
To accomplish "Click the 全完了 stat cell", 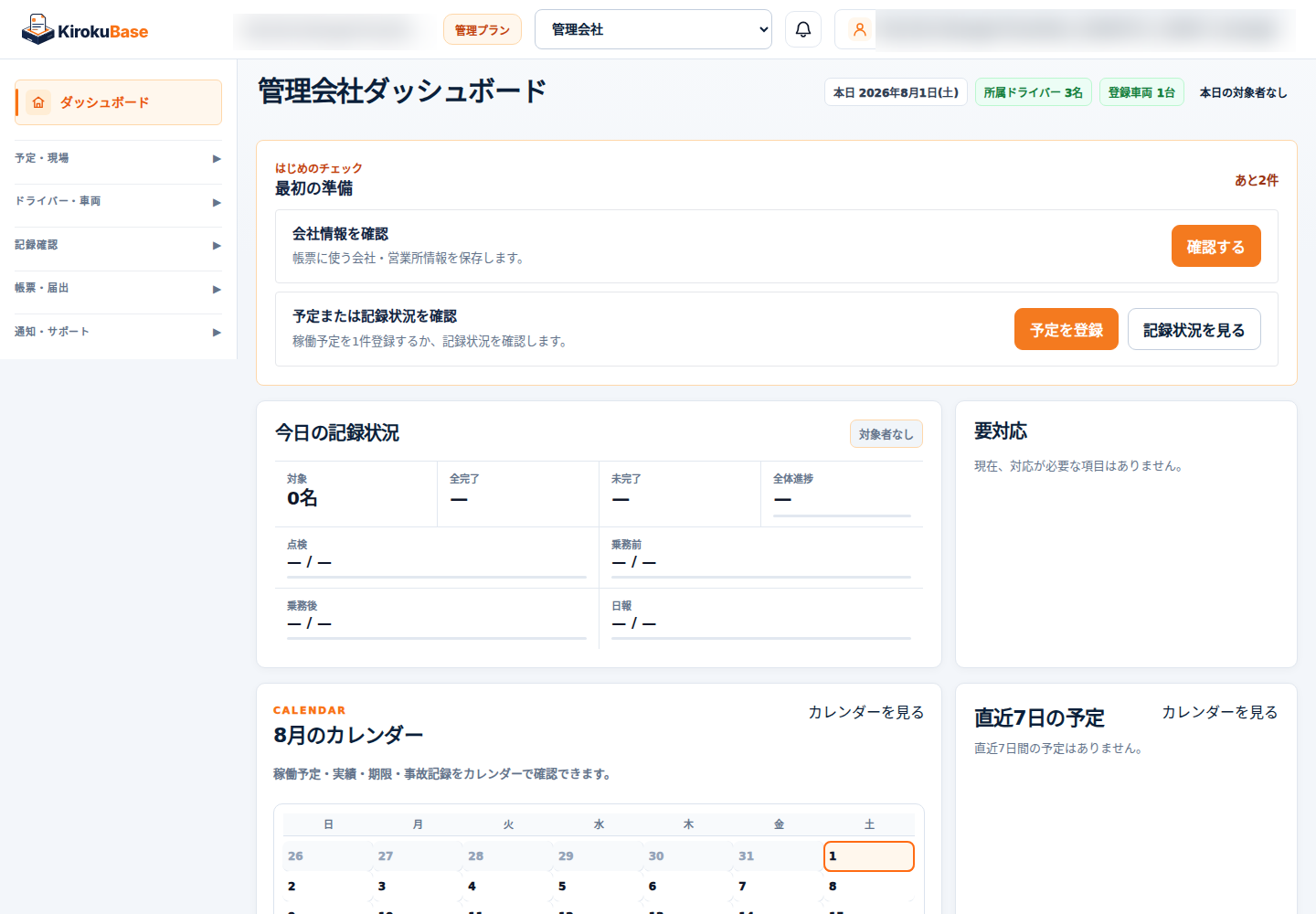I will [518, 494].
